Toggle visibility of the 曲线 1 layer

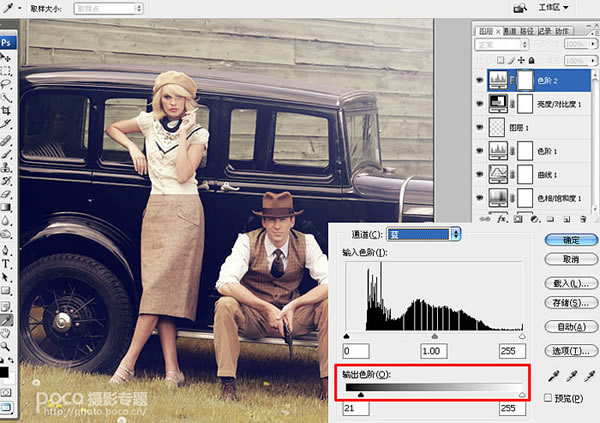[482, 174]
